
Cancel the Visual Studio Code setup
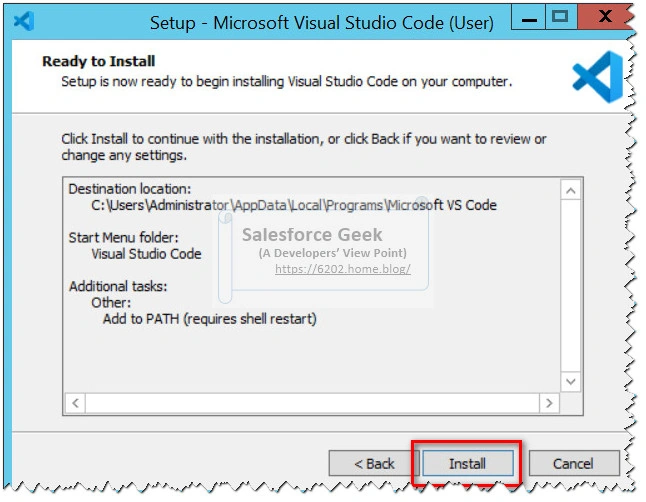point(574,463)
